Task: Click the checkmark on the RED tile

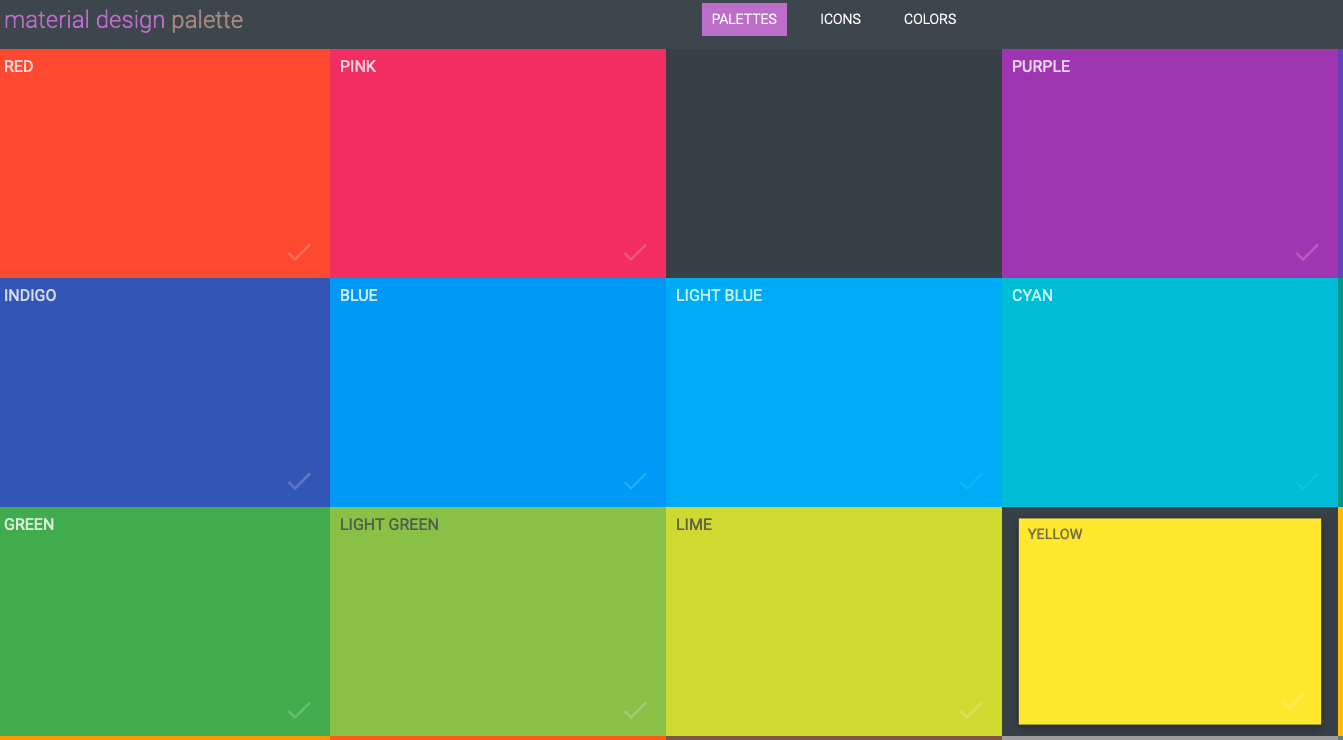Action: 299,253
